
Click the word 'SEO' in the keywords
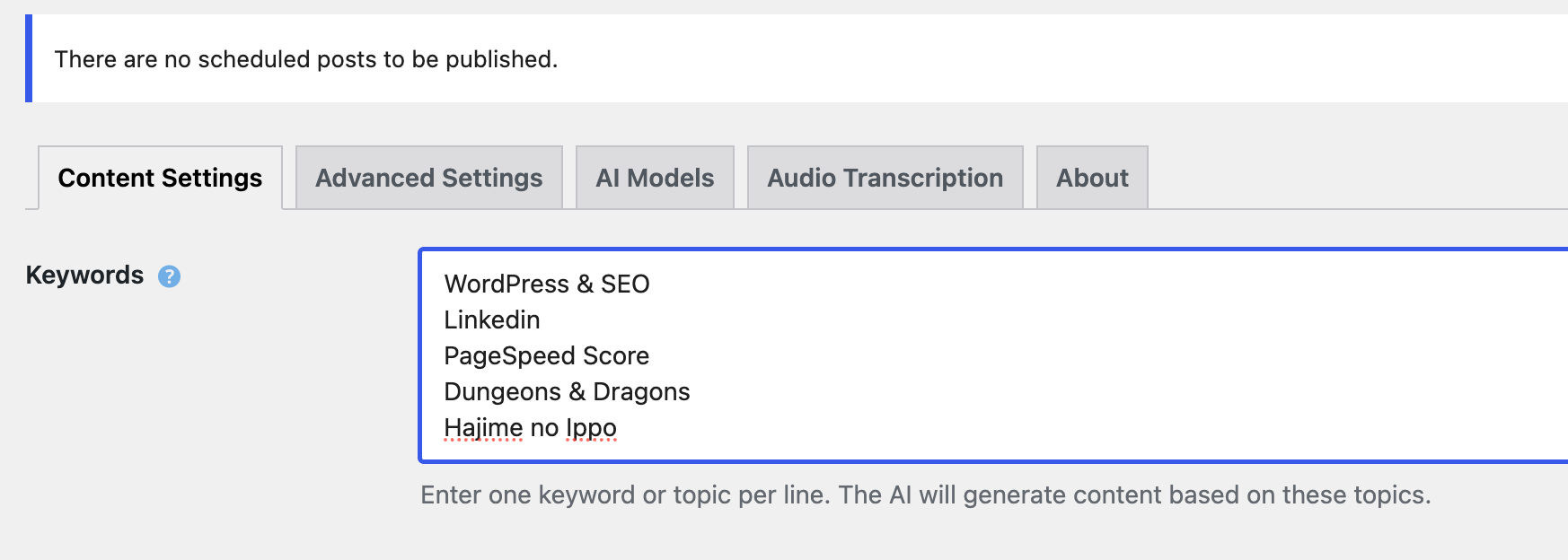625,284
